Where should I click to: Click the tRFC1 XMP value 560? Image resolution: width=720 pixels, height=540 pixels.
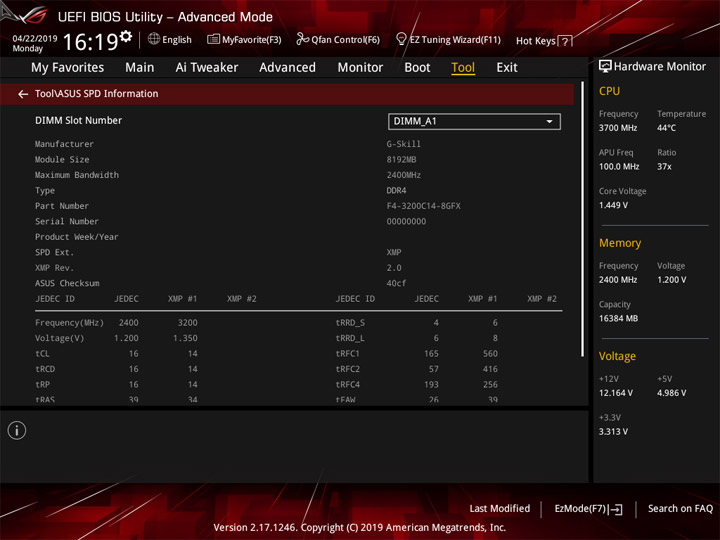pos(490,354)
